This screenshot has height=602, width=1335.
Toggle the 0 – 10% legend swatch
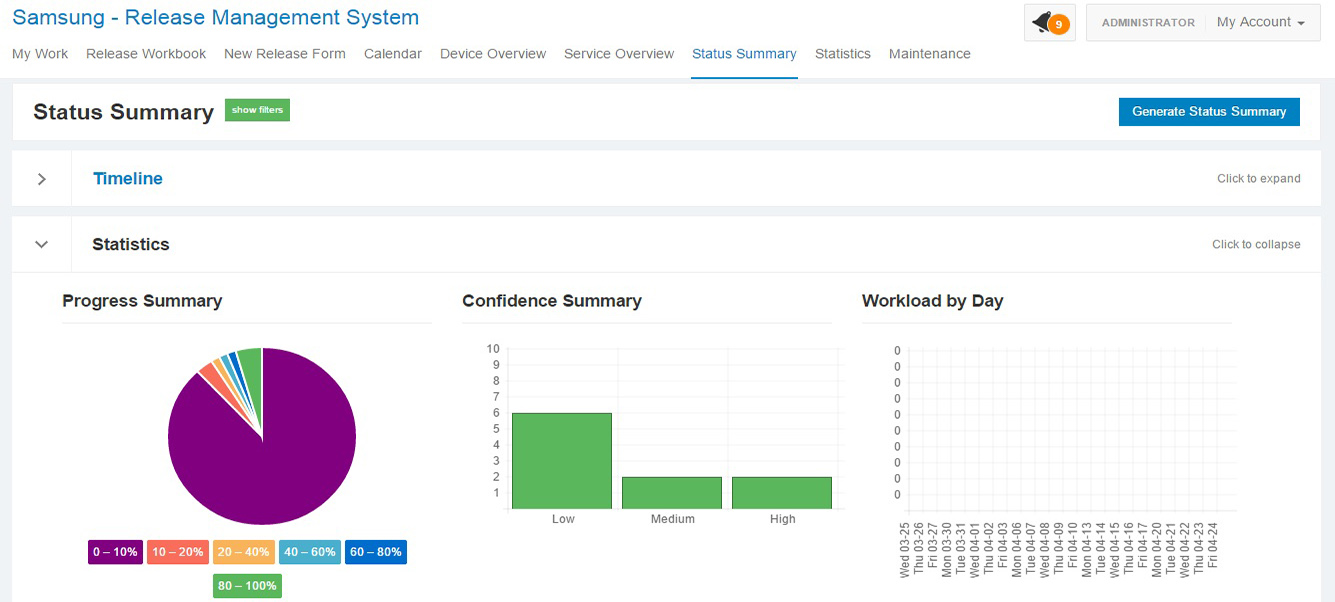point(115,552)
